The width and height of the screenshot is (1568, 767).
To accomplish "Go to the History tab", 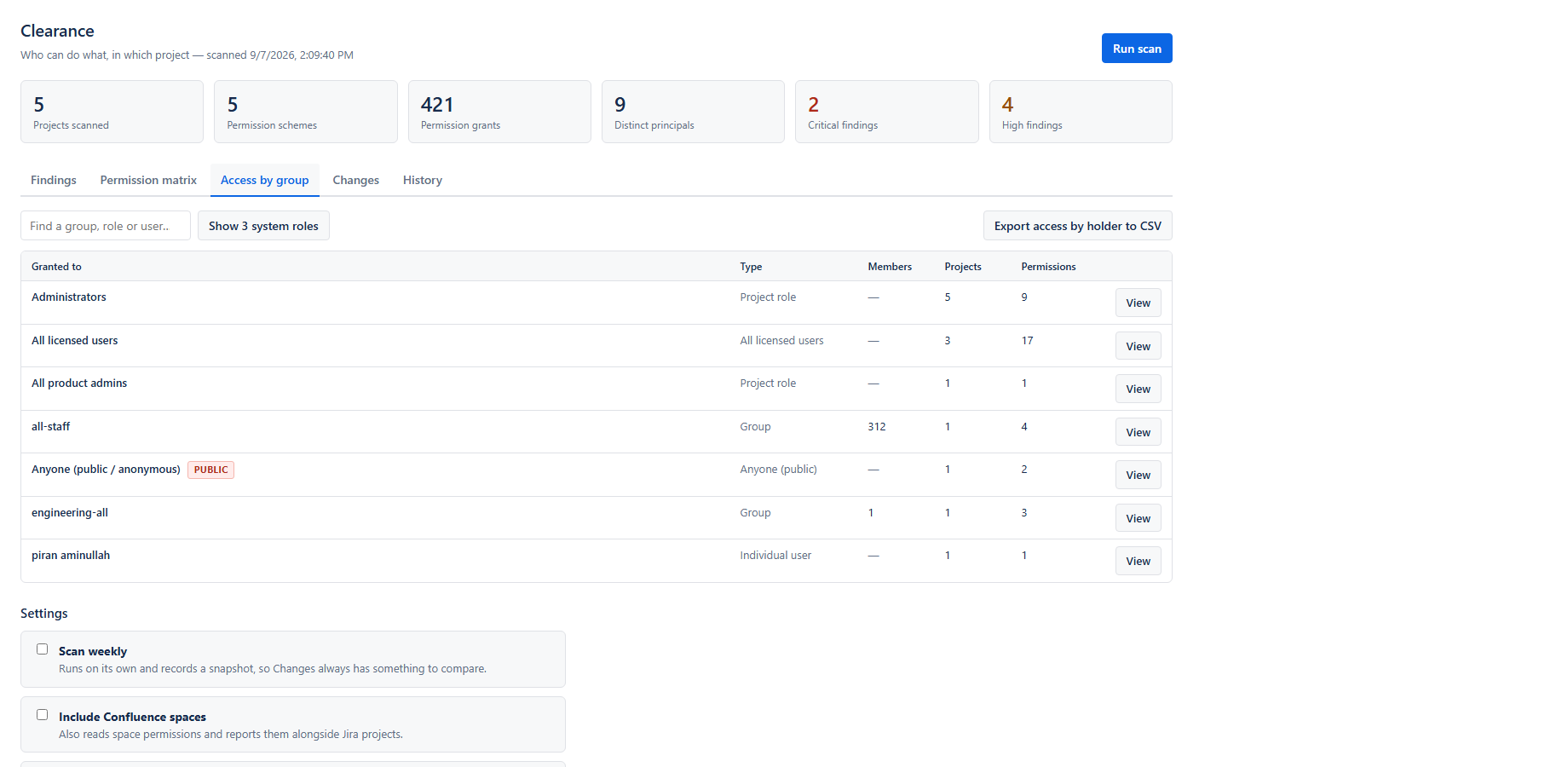I will click(x=423, y=180).
